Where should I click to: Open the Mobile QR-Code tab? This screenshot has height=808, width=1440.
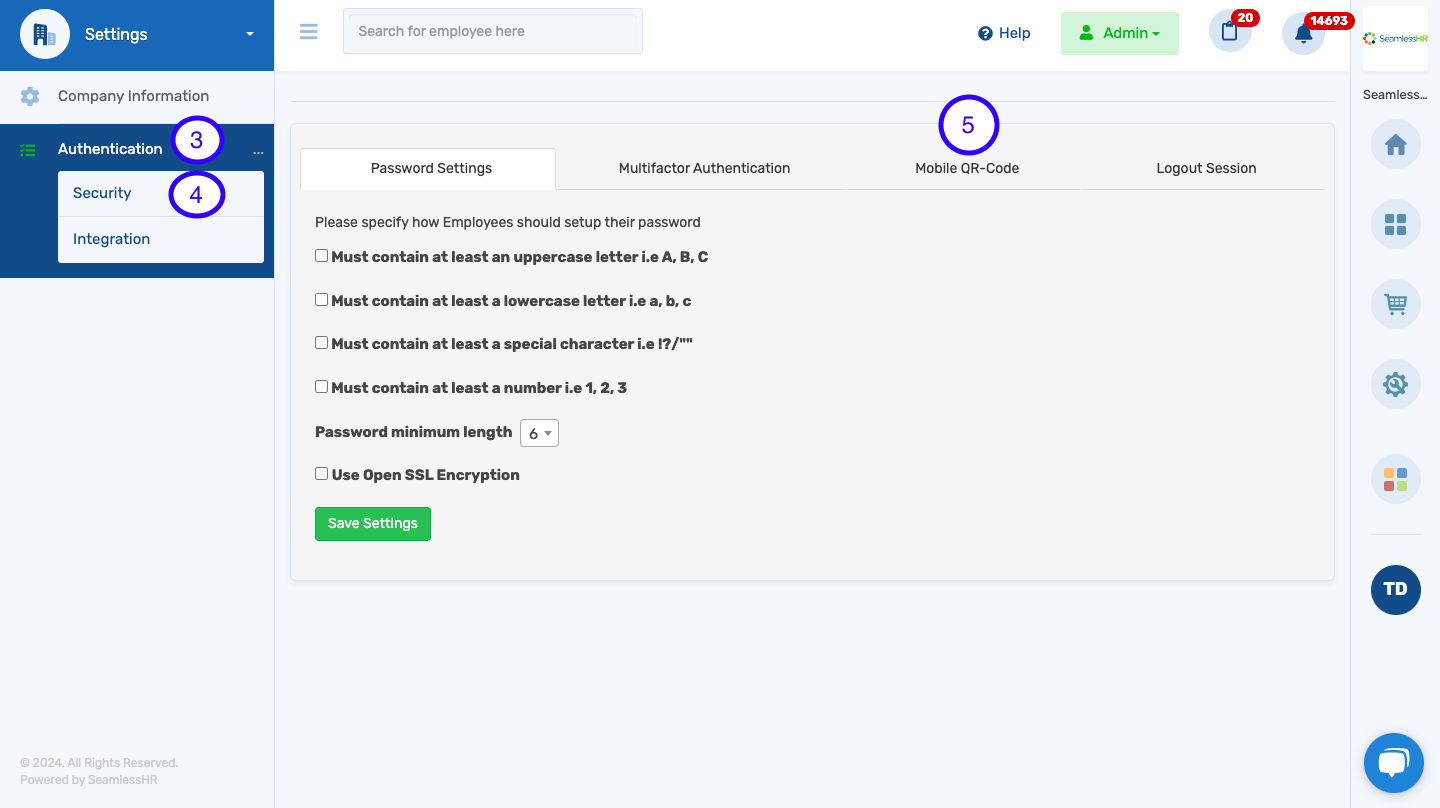967,168
